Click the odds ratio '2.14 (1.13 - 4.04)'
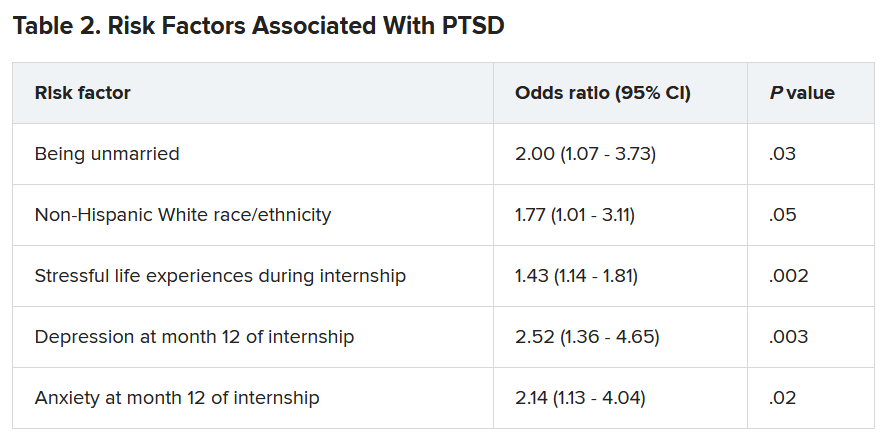The height and width of the screenshot is (434, 888). coord(580,398)
